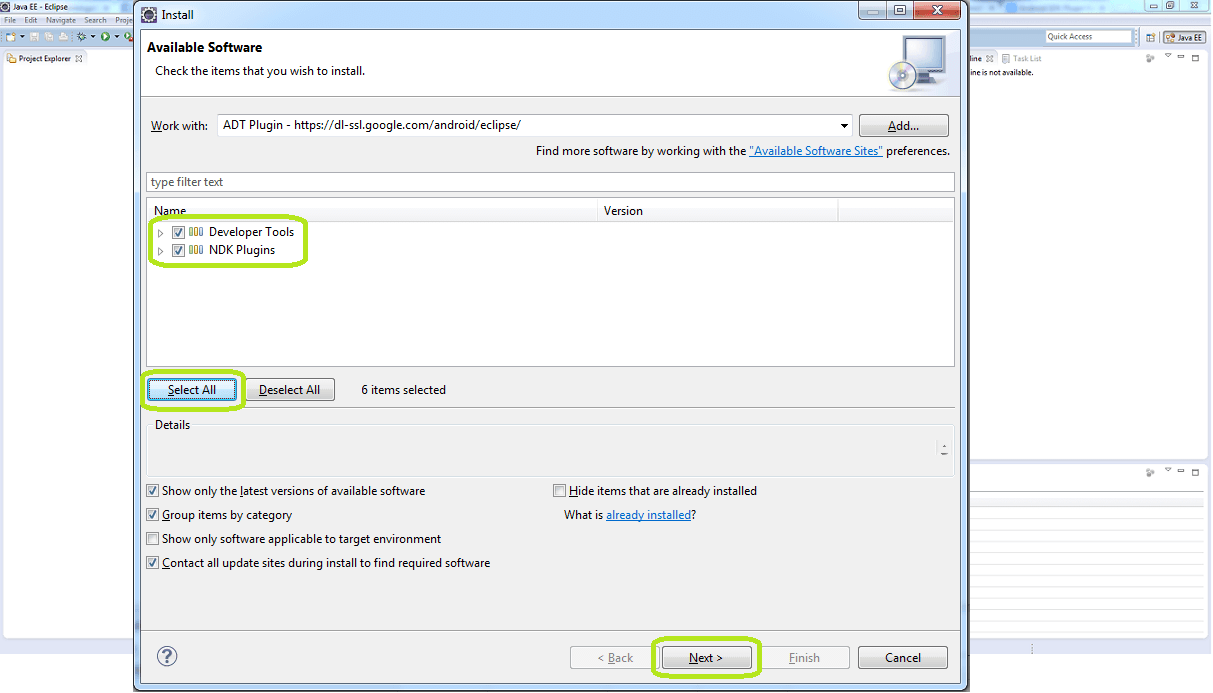Image resolution: width=1213 pixels, height=693 pixels.
Task: Cancel the Install dialog
Action: point(903,658)
